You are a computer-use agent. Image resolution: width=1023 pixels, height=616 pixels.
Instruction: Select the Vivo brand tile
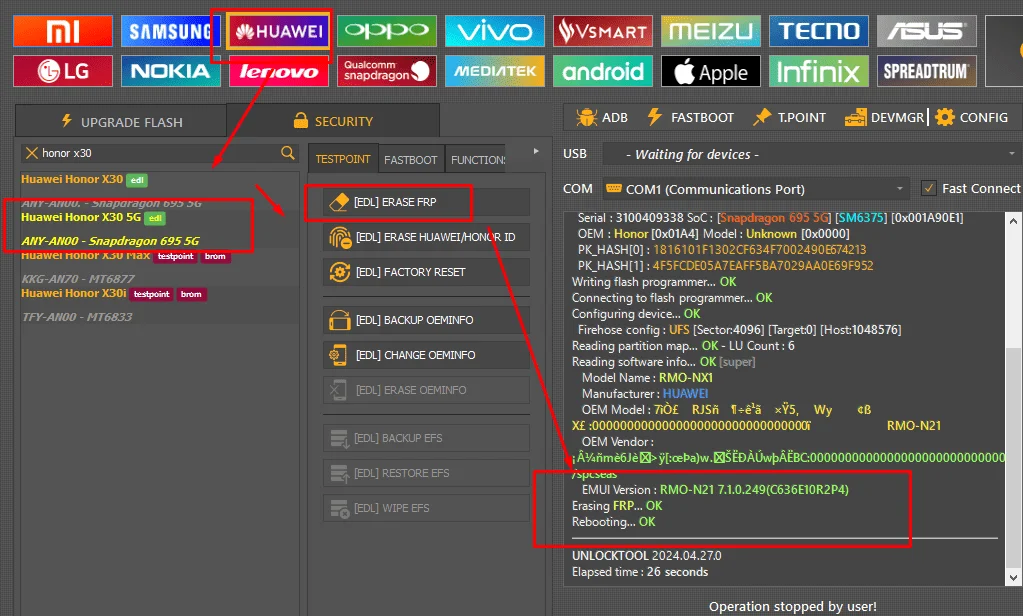(x=495, y=31)
